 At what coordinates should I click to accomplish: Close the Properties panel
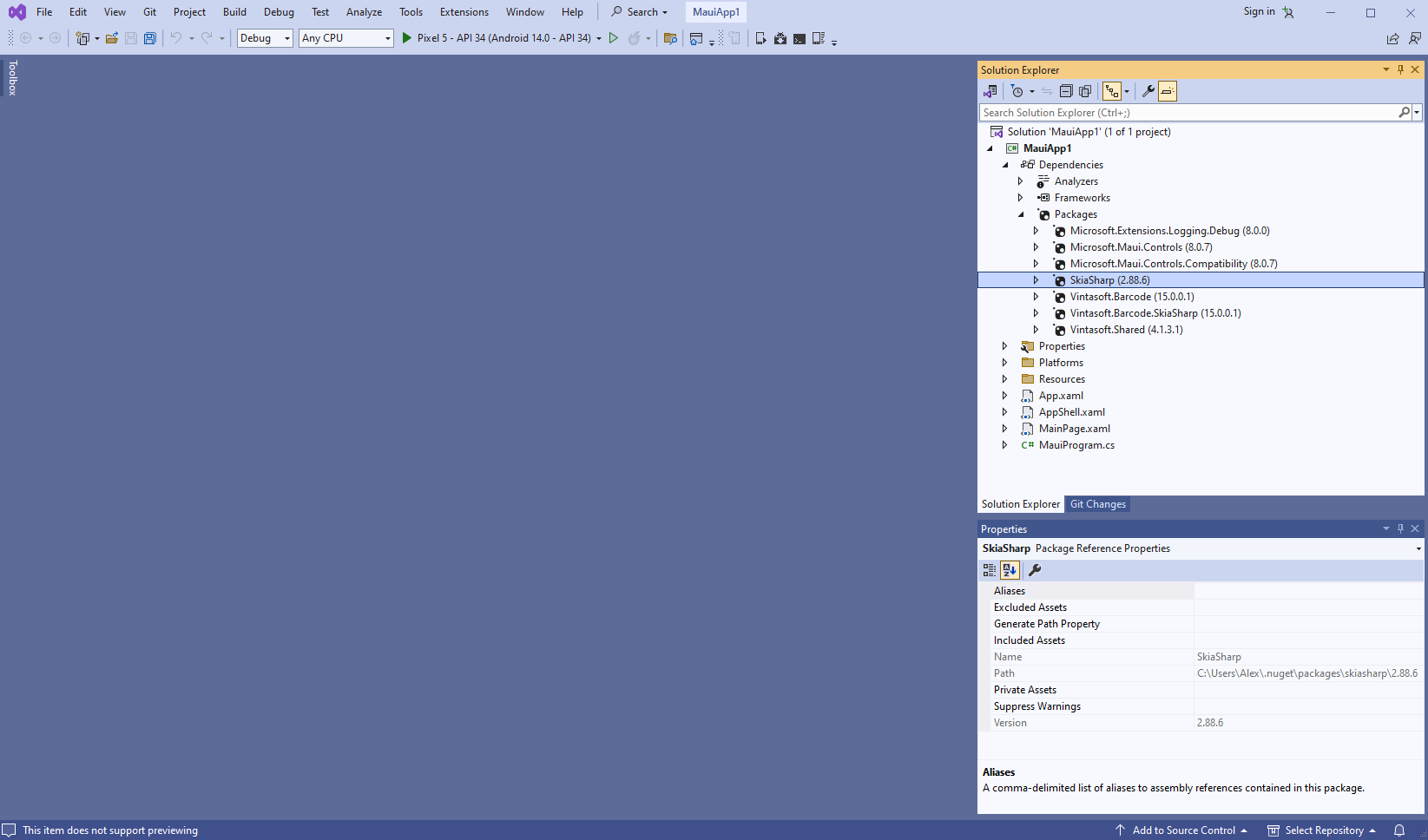(1415, 528)
